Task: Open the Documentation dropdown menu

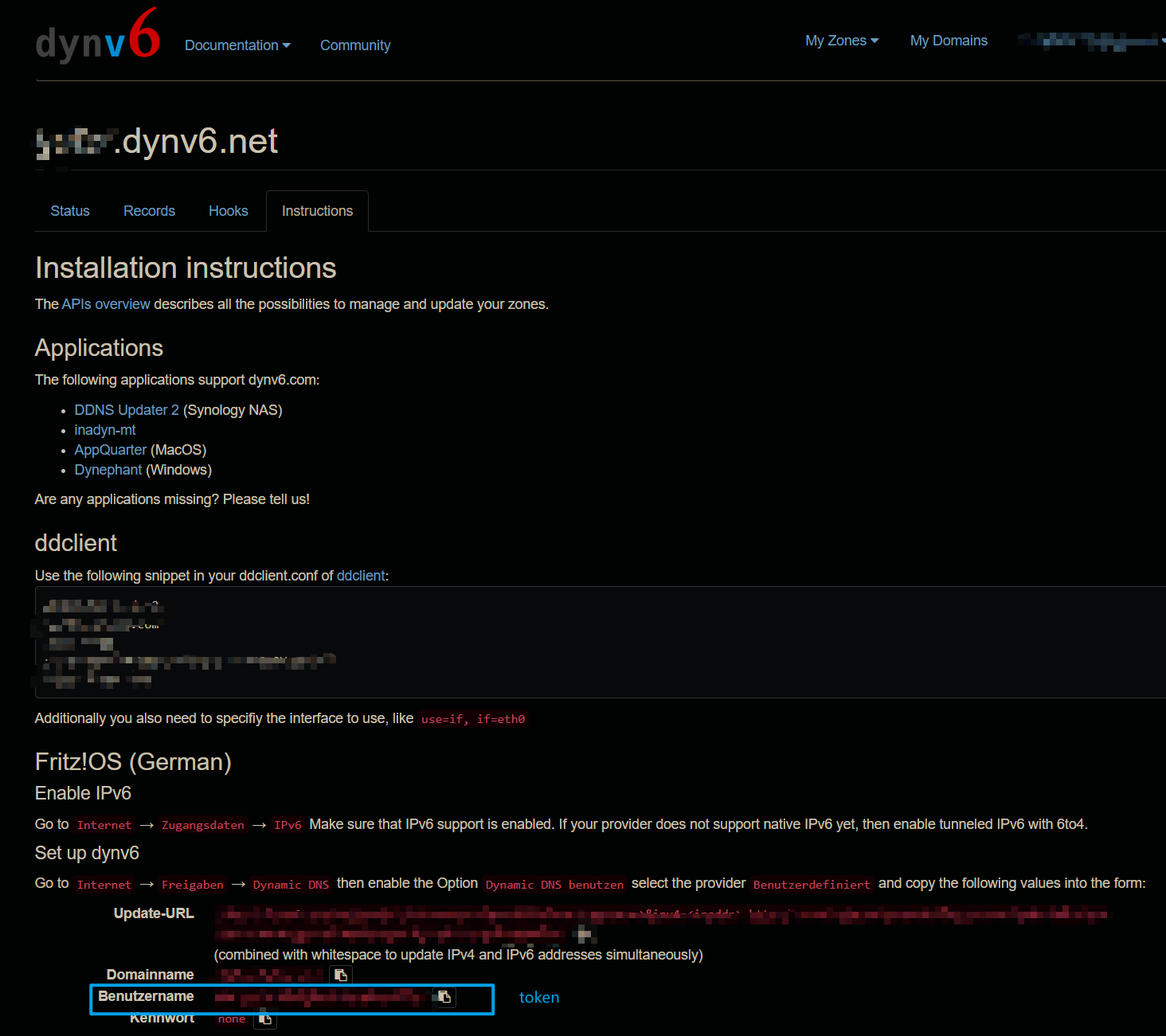Action: (x=237, y=45)
